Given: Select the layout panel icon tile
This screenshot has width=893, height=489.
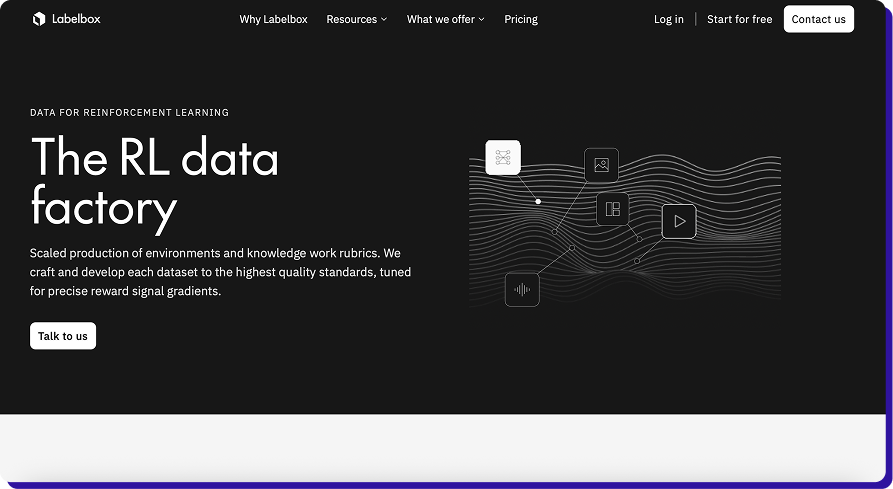Looking at the screenshot, I should 613,209.
